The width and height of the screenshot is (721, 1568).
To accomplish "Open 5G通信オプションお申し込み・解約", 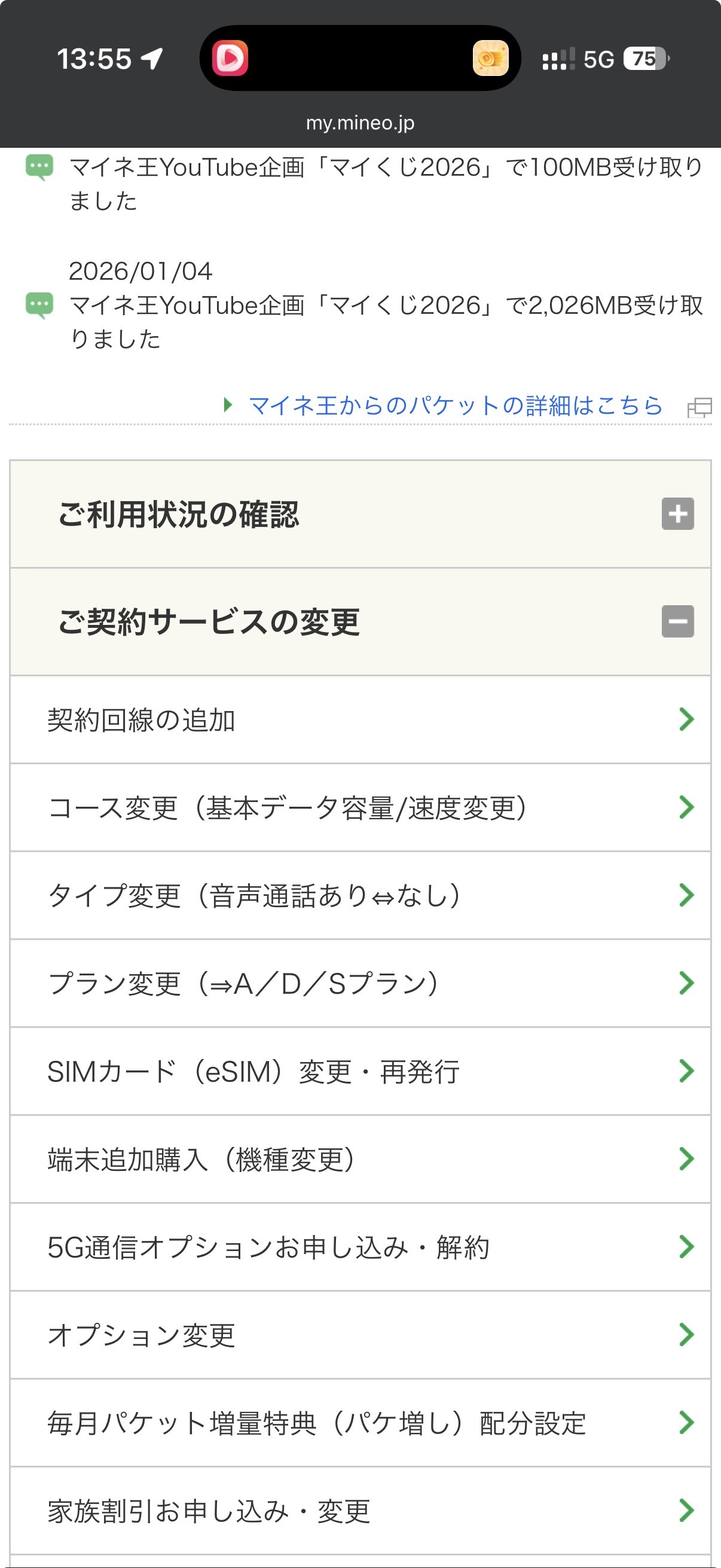I will coord(268,1247).
